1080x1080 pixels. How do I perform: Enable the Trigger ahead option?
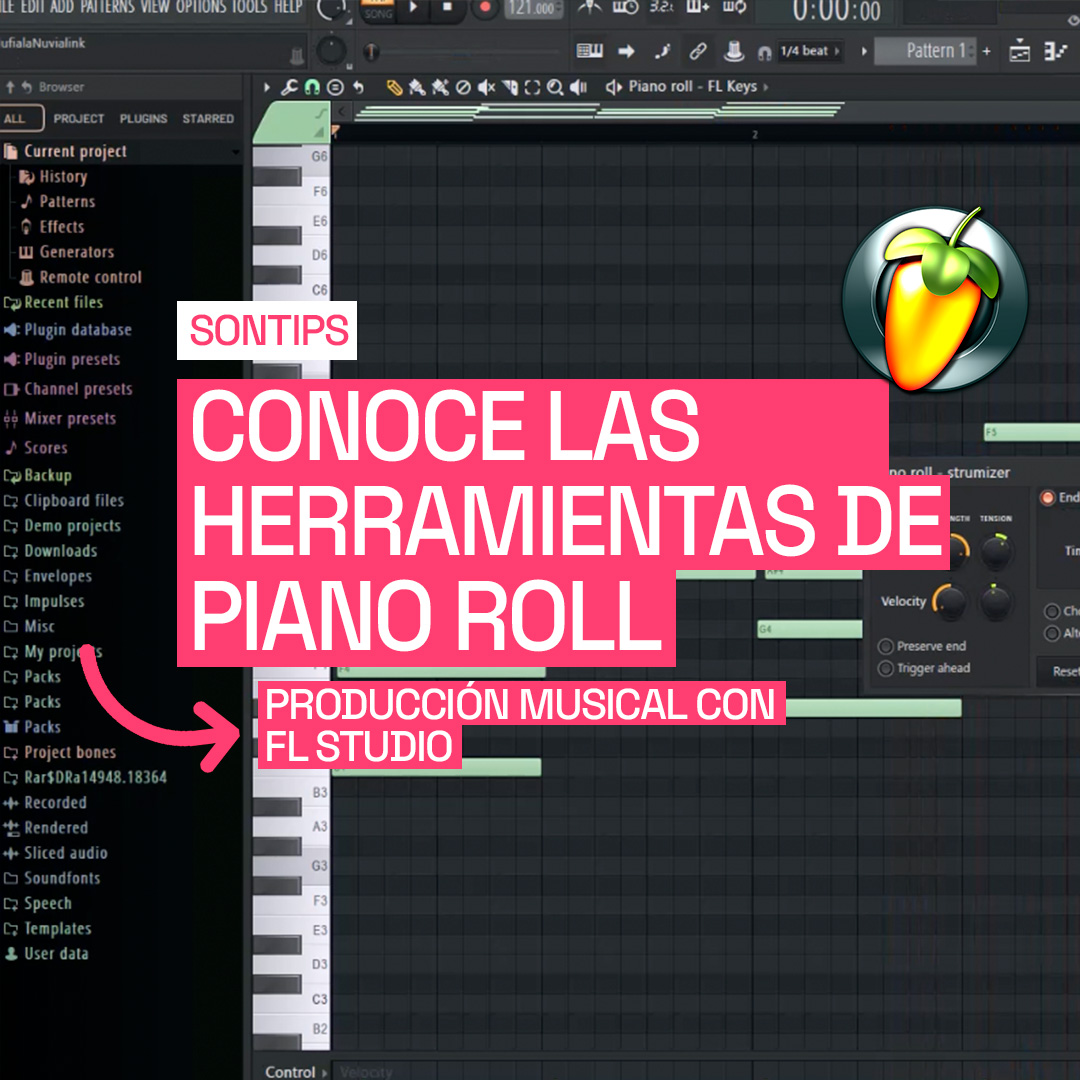tap(885, 669)
